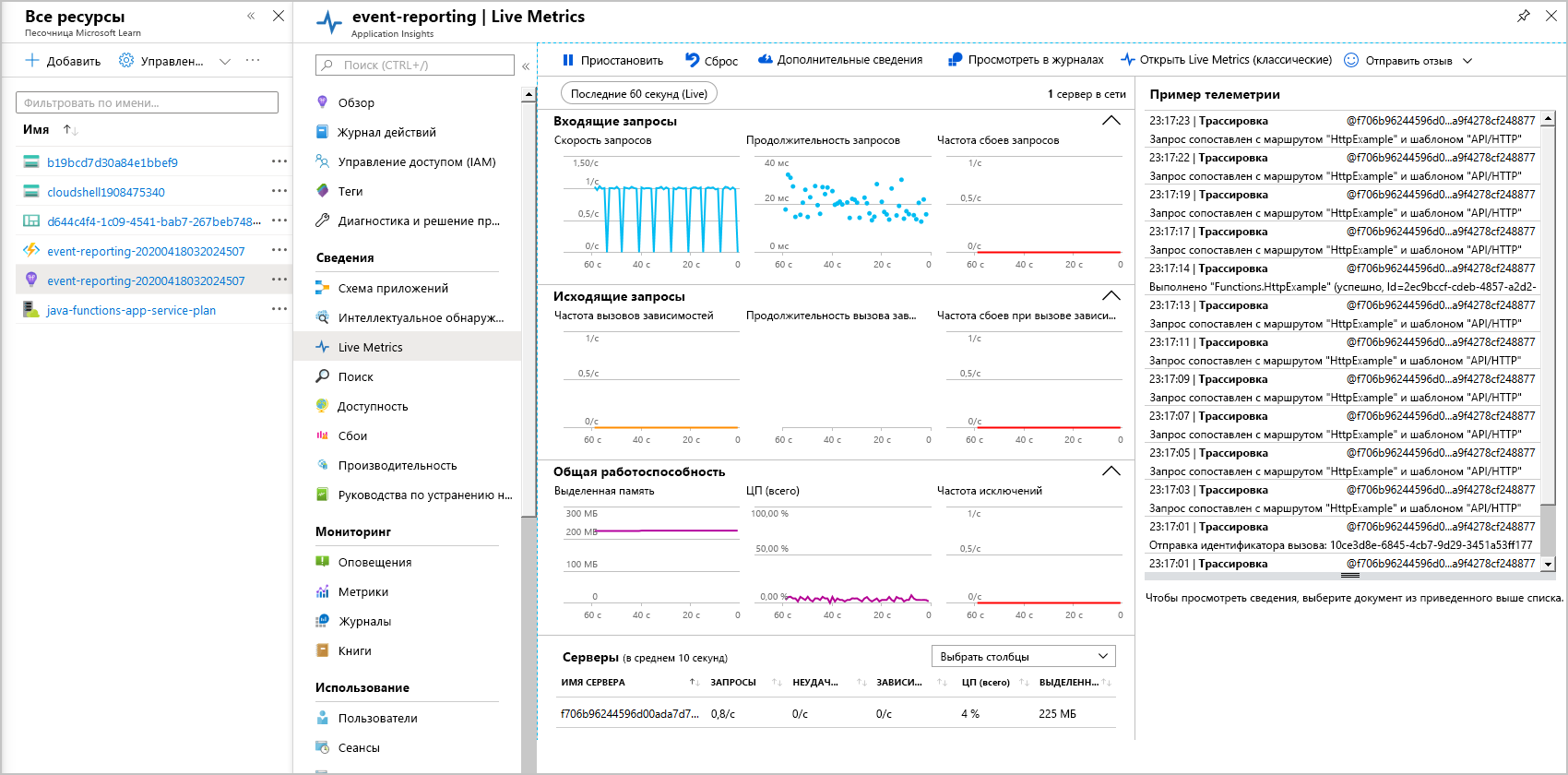Open resource cloudshell1908475340
This screenshot has width=1568, height=775.
[x=106, y=192]
